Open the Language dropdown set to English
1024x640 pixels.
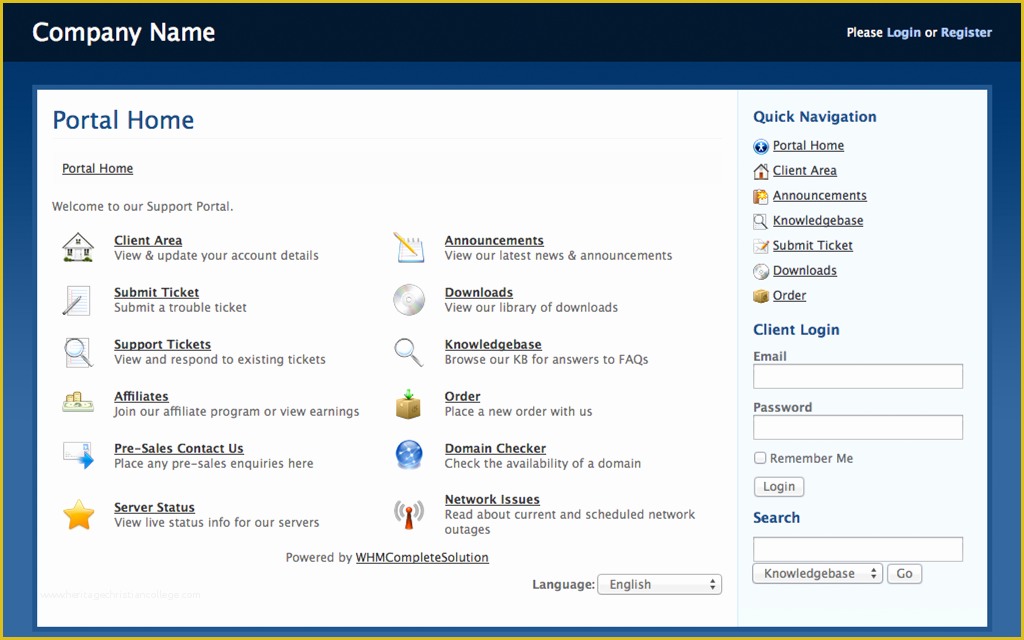point(660,584)
